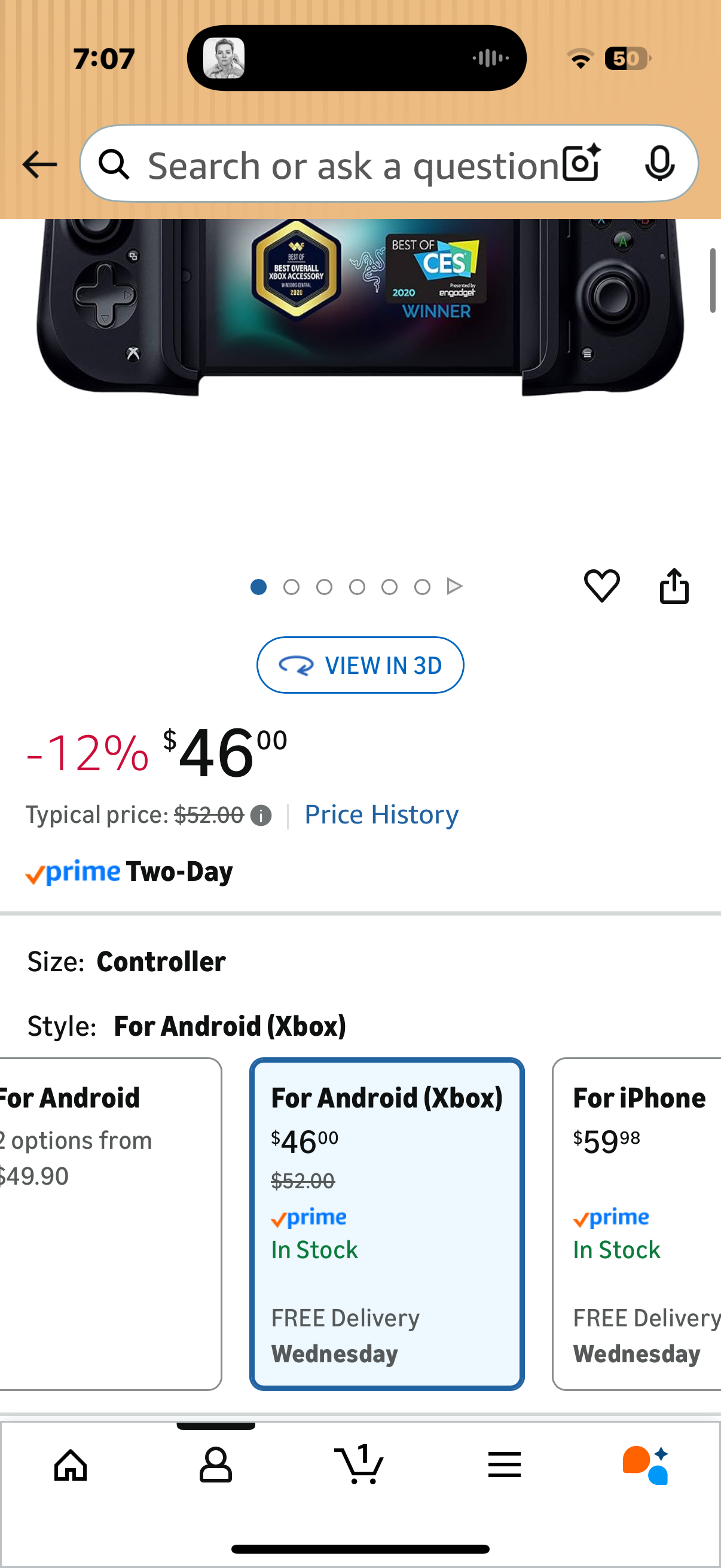
Task: Tap the share icon for this product
Action: point(674,586)
